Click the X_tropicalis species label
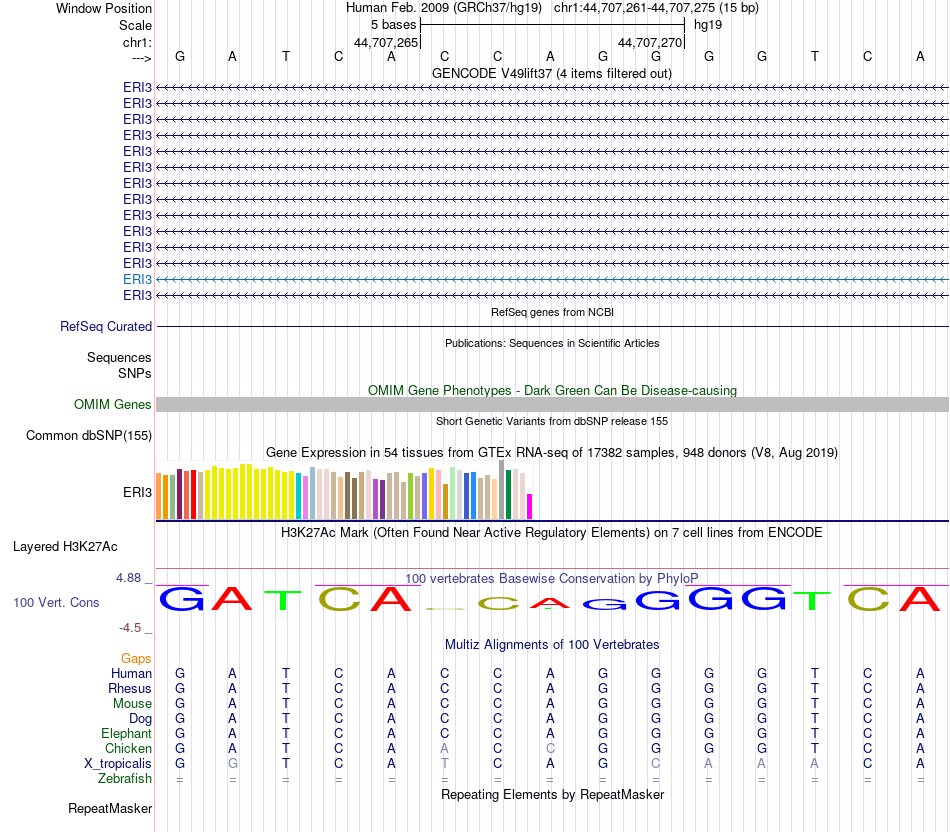The height and width of the screenshot is (832, 950). [x=118, y=764]
